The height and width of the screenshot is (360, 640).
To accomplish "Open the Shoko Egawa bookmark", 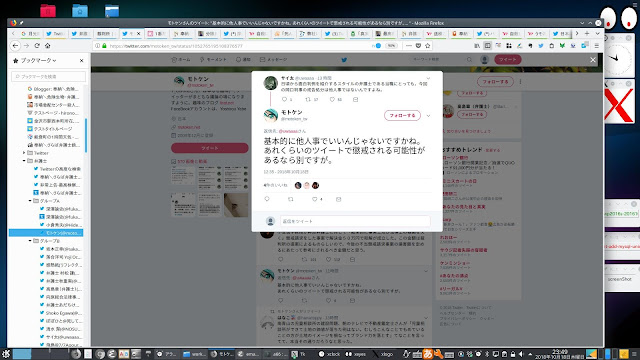I will pos(61,313).
